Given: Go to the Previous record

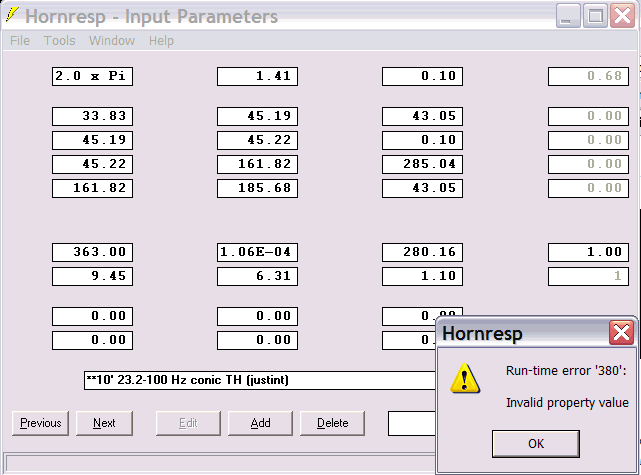Looking at the screenshot, I should click(x=40, y=423).
